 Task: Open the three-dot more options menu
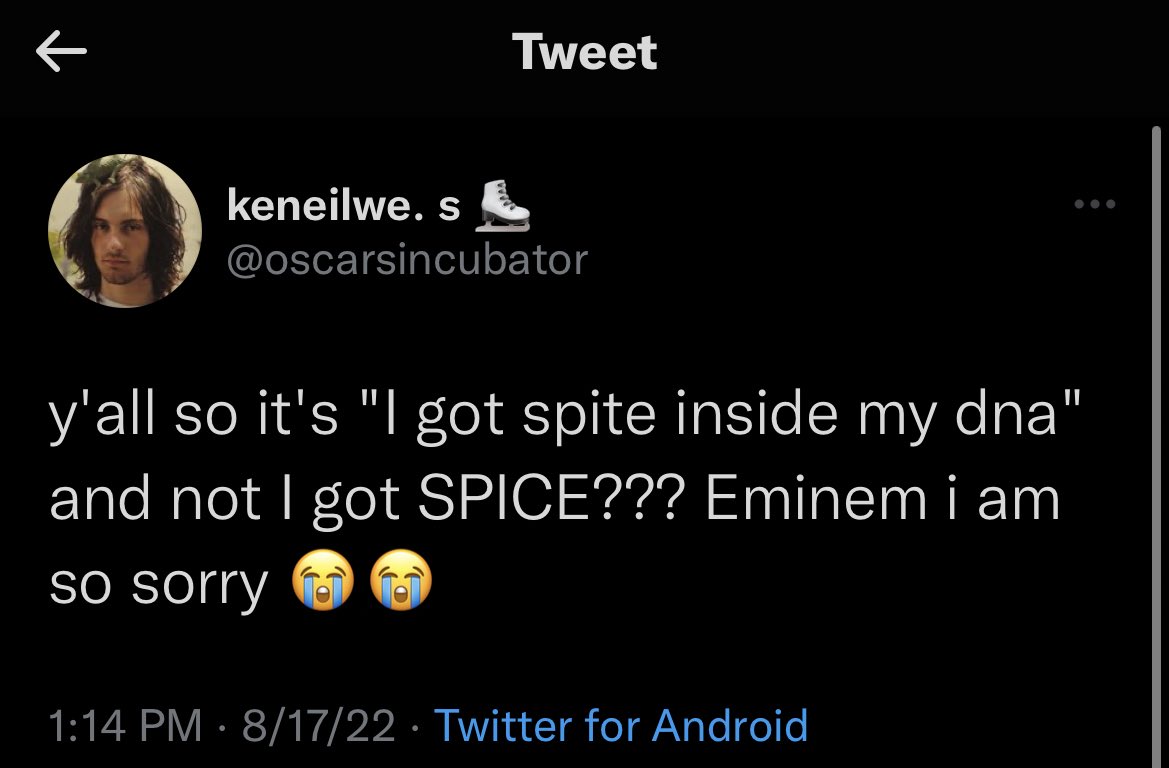pos(1094,204)
